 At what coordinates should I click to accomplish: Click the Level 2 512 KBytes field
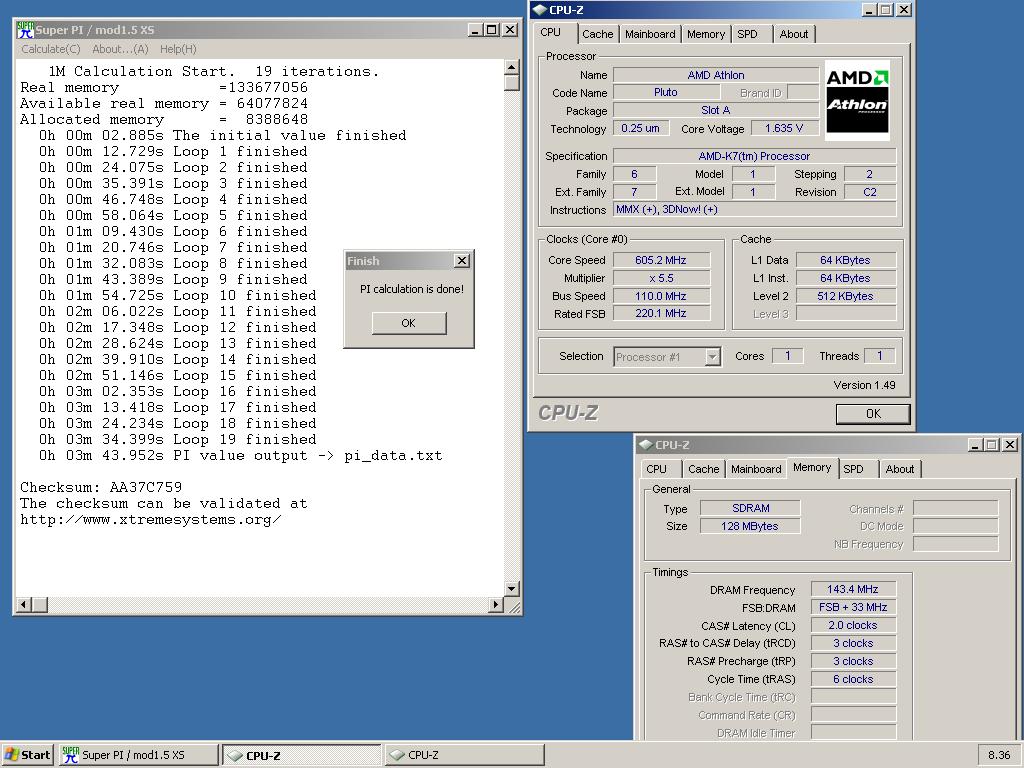click(846, 296)
